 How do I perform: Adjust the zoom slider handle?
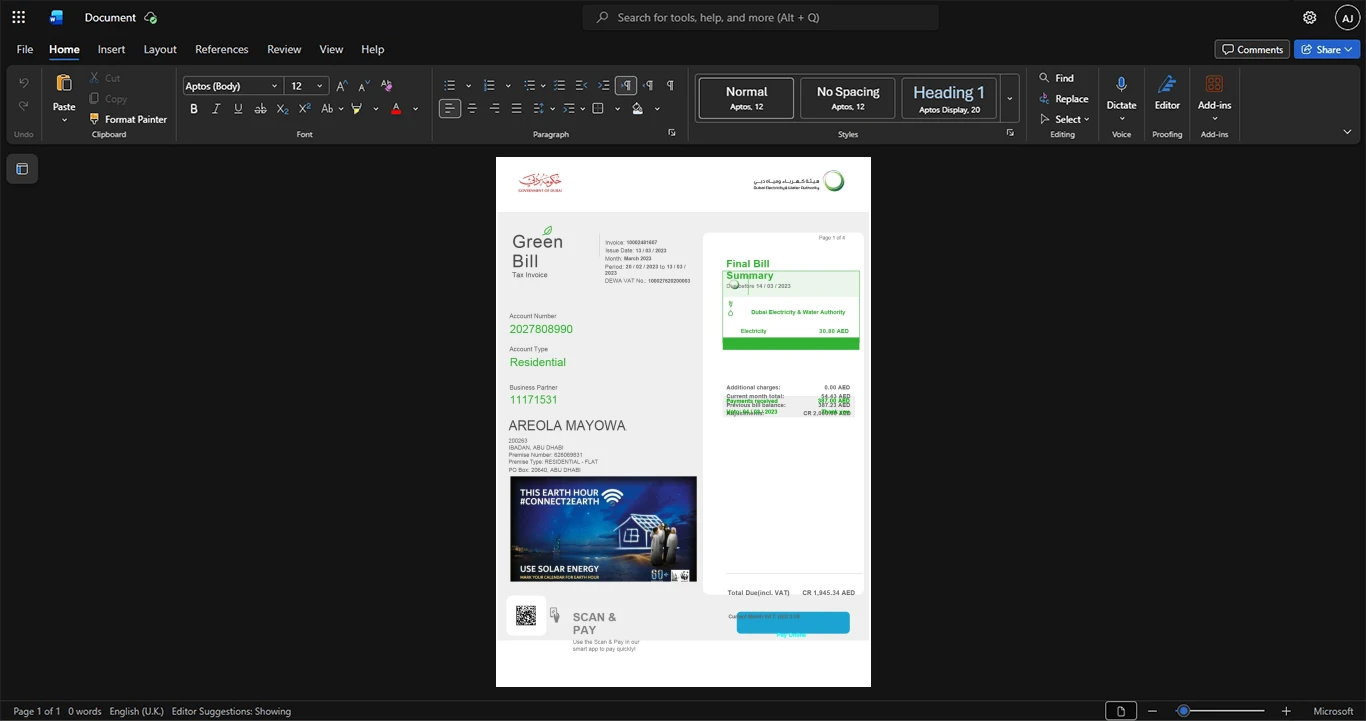coord(1183,711)
